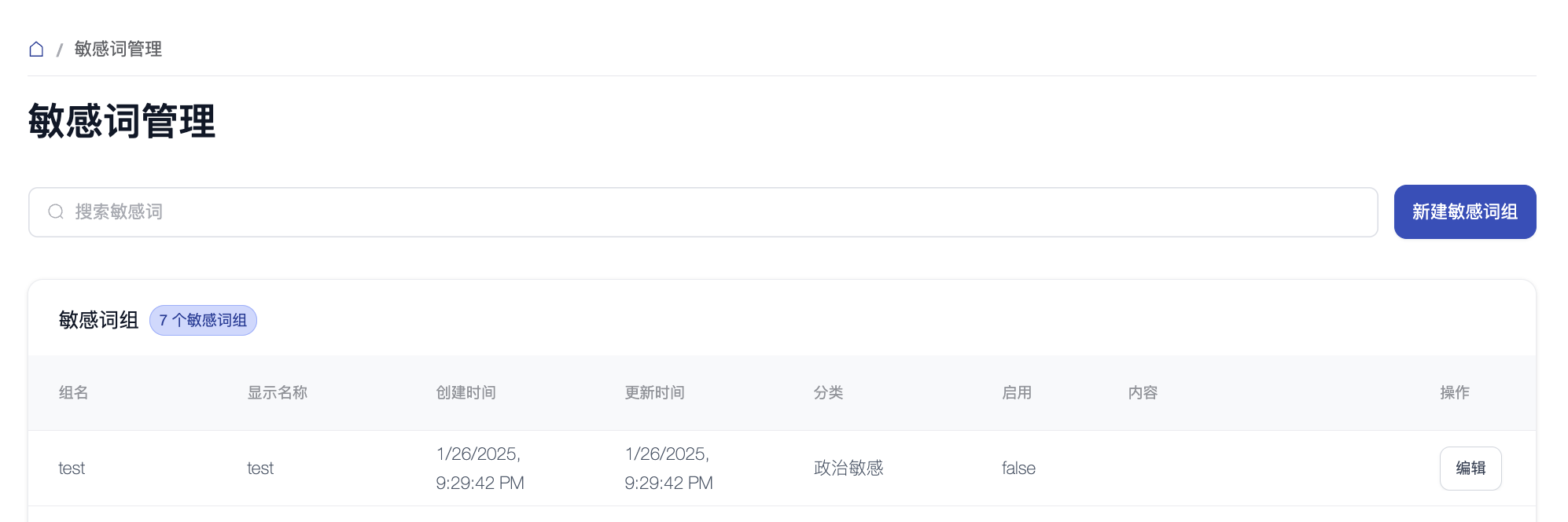The width and height of the screenshot is (1568, 522).
Task: Click the 敏感词组 card title
Action: 98,321
